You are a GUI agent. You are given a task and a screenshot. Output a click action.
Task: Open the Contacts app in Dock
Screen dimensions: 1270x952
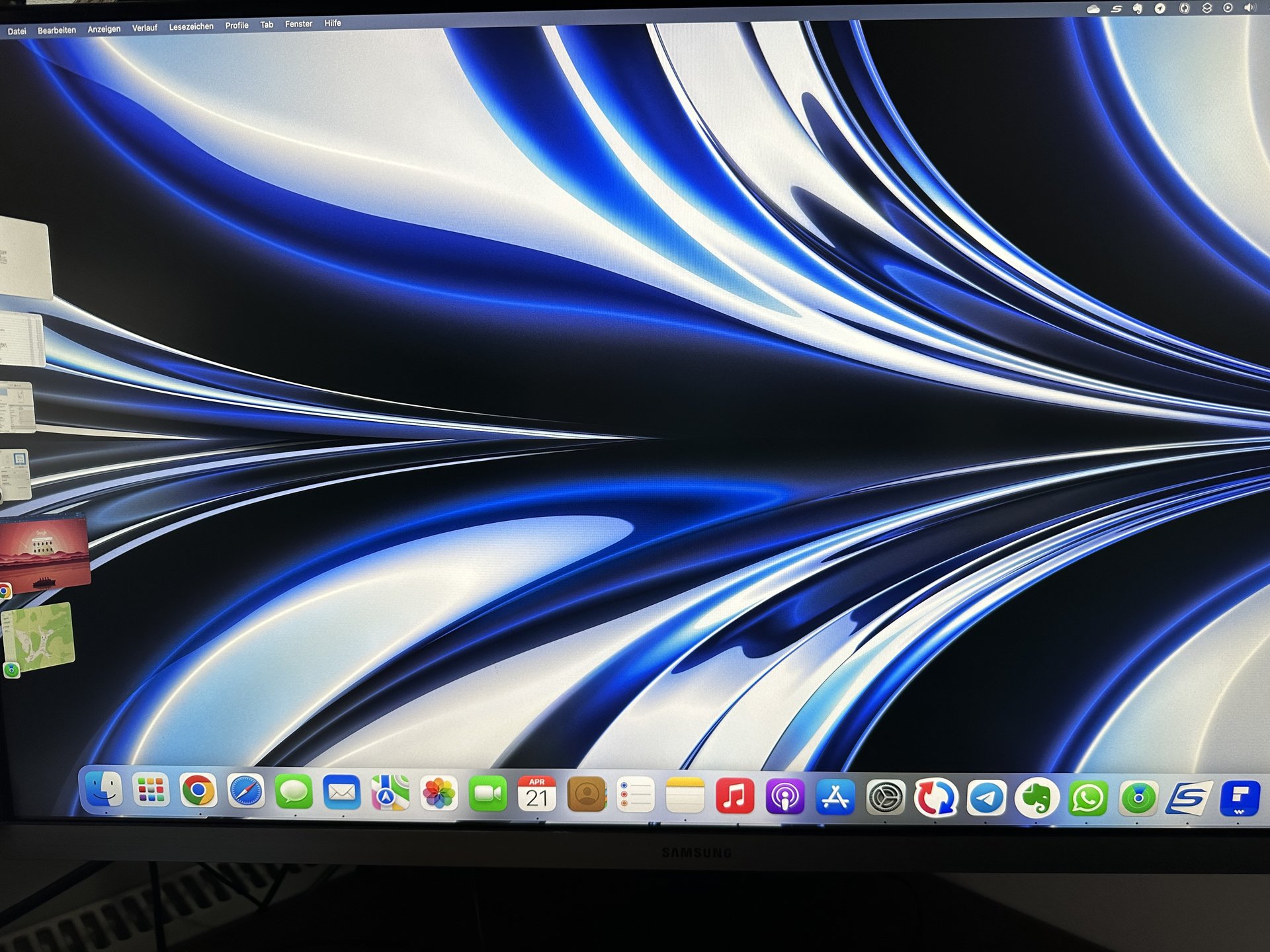587,795
